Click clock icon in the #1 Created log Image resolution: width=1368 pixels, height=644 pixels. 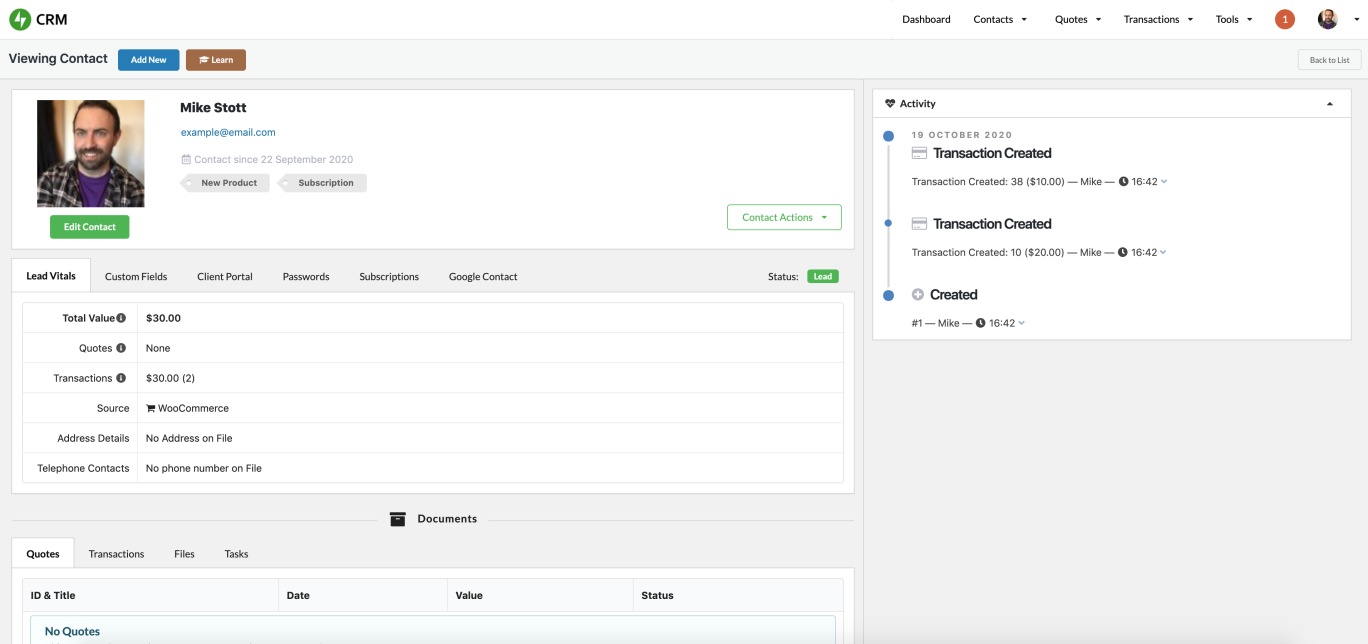[x=981, y=323]
